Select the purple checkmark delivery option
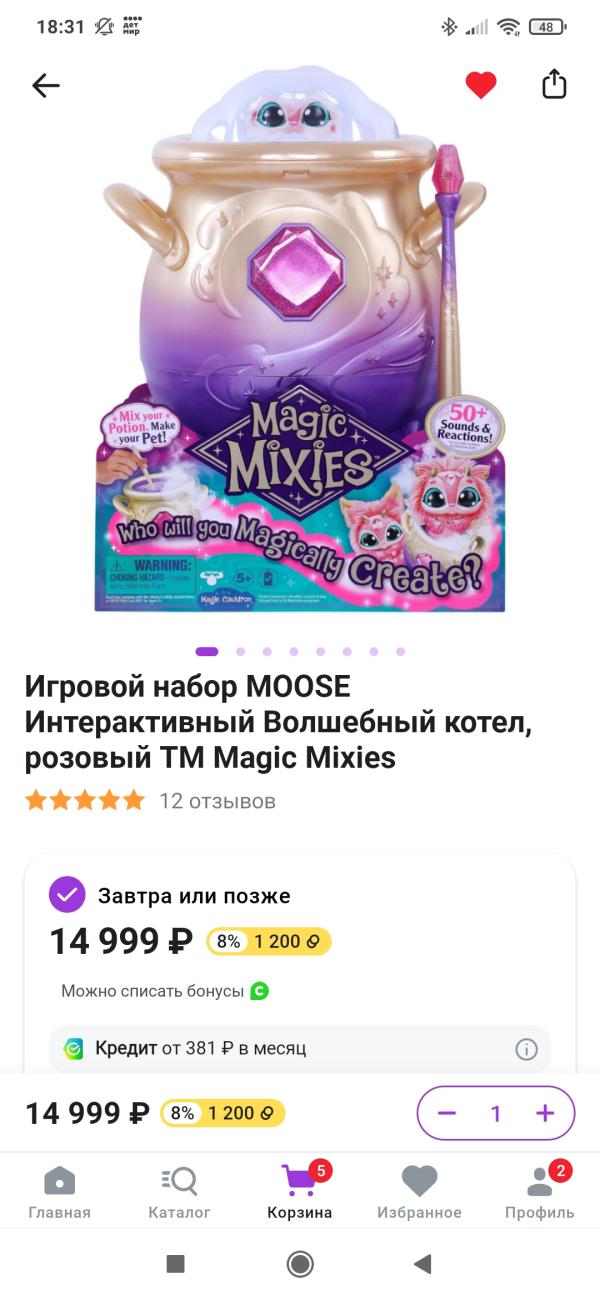 (x=67, y=895)
